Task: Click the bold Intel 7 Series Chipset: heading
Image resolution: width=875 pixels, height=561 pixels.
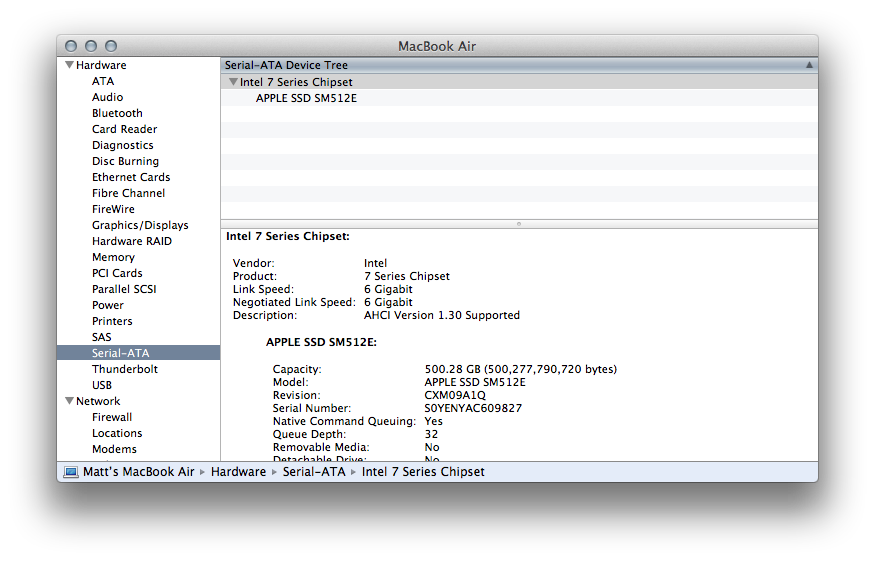Action: coord(288,237)
